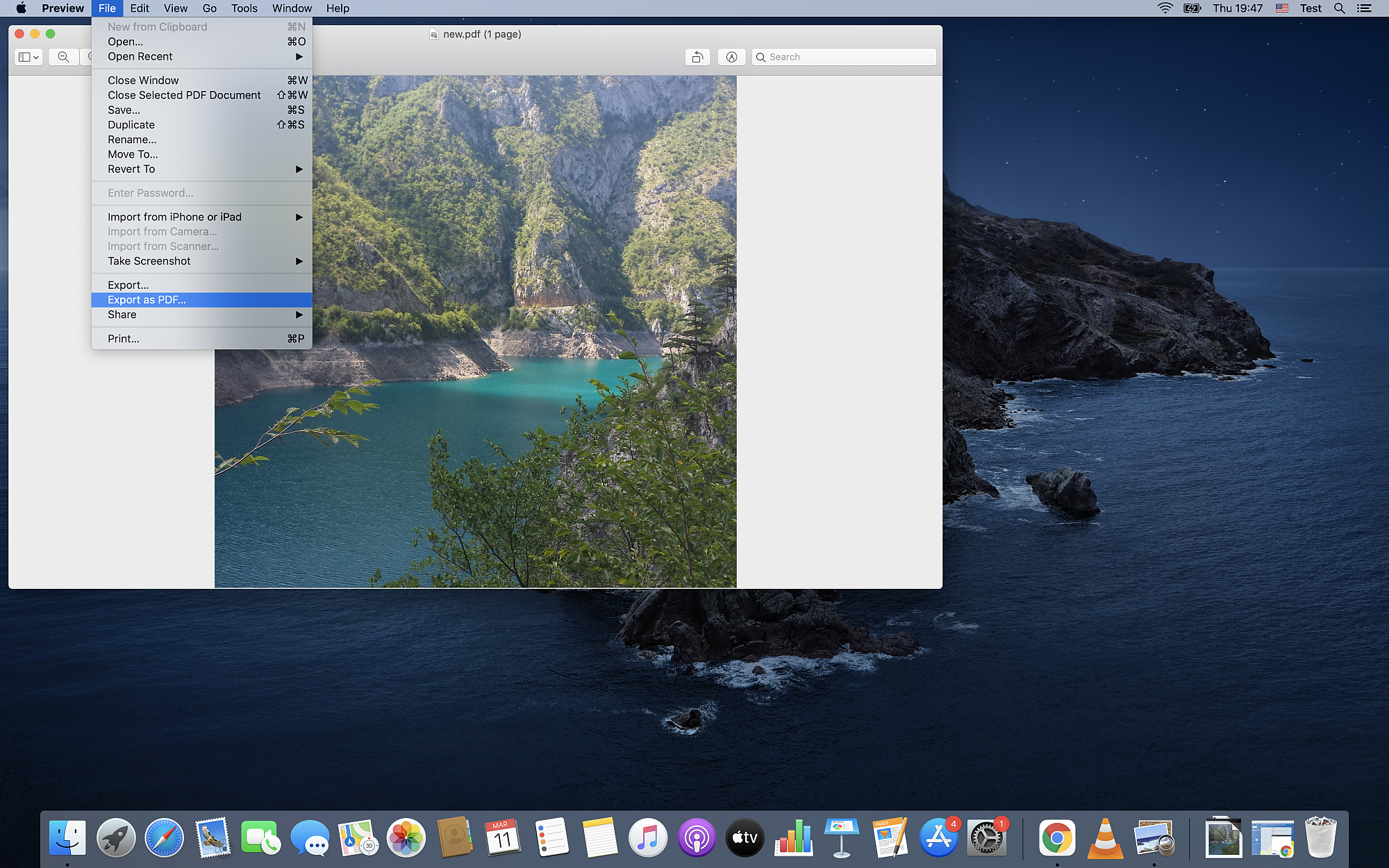The image size is (1389, 868).
Task: Click the Finder icon in Dock
Action: click(x=67, y=838)
